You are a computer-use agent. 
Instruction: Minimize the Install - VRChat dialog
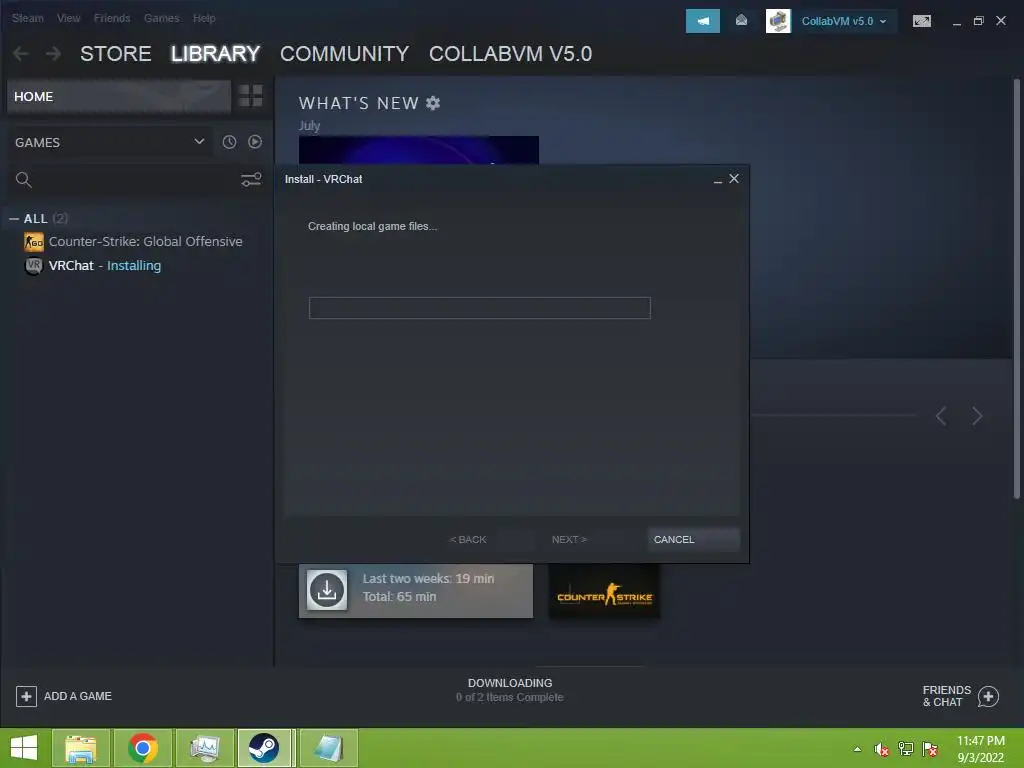(x=718, y=180)
